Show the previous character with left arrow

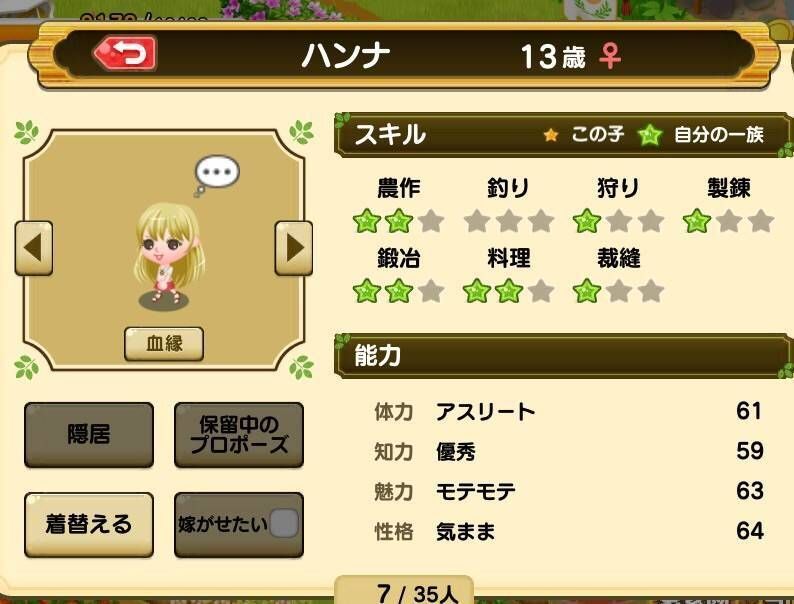click(x=34, y=248)
